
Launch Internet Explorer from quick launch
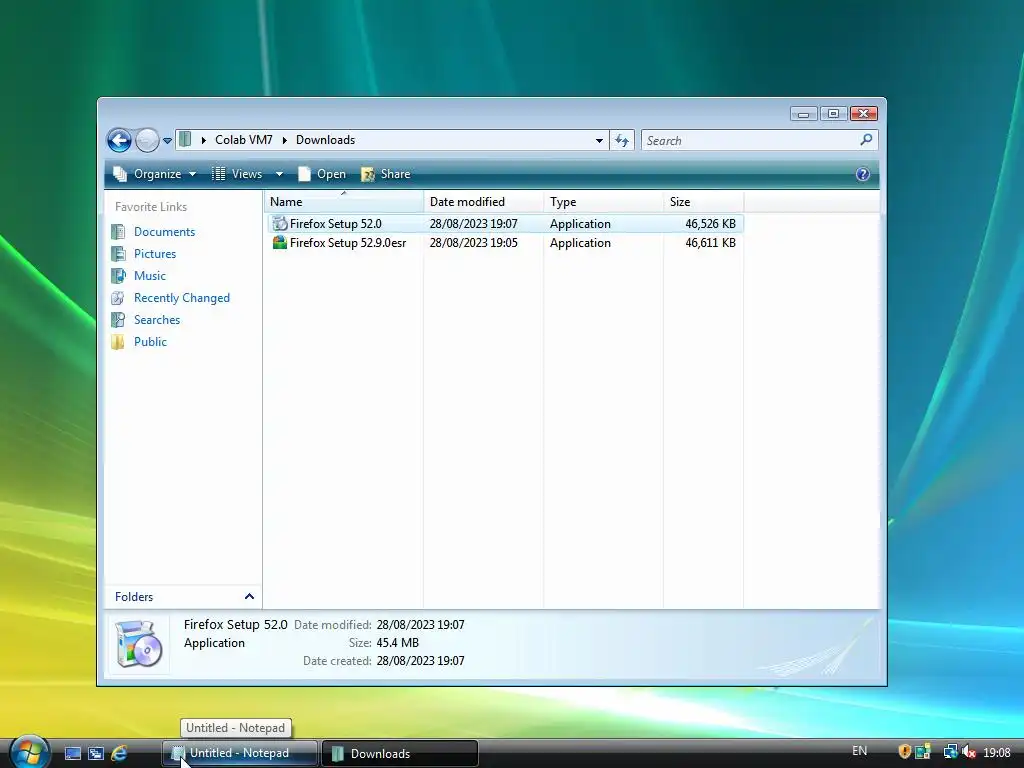tap(119, 753)
